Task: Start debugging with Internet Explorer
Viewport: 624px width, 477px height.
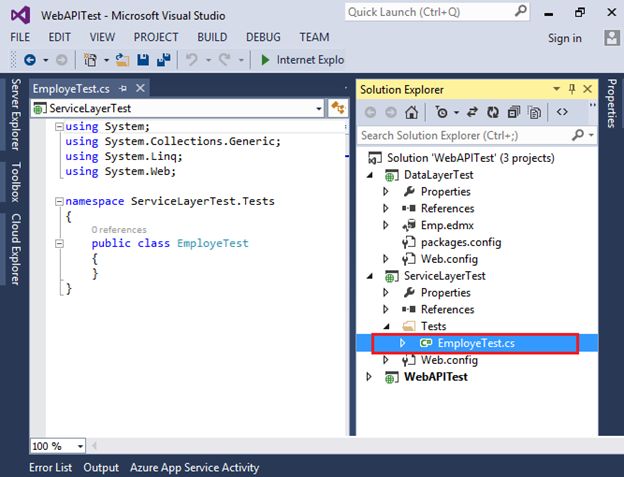Action: tap(302, 60)
